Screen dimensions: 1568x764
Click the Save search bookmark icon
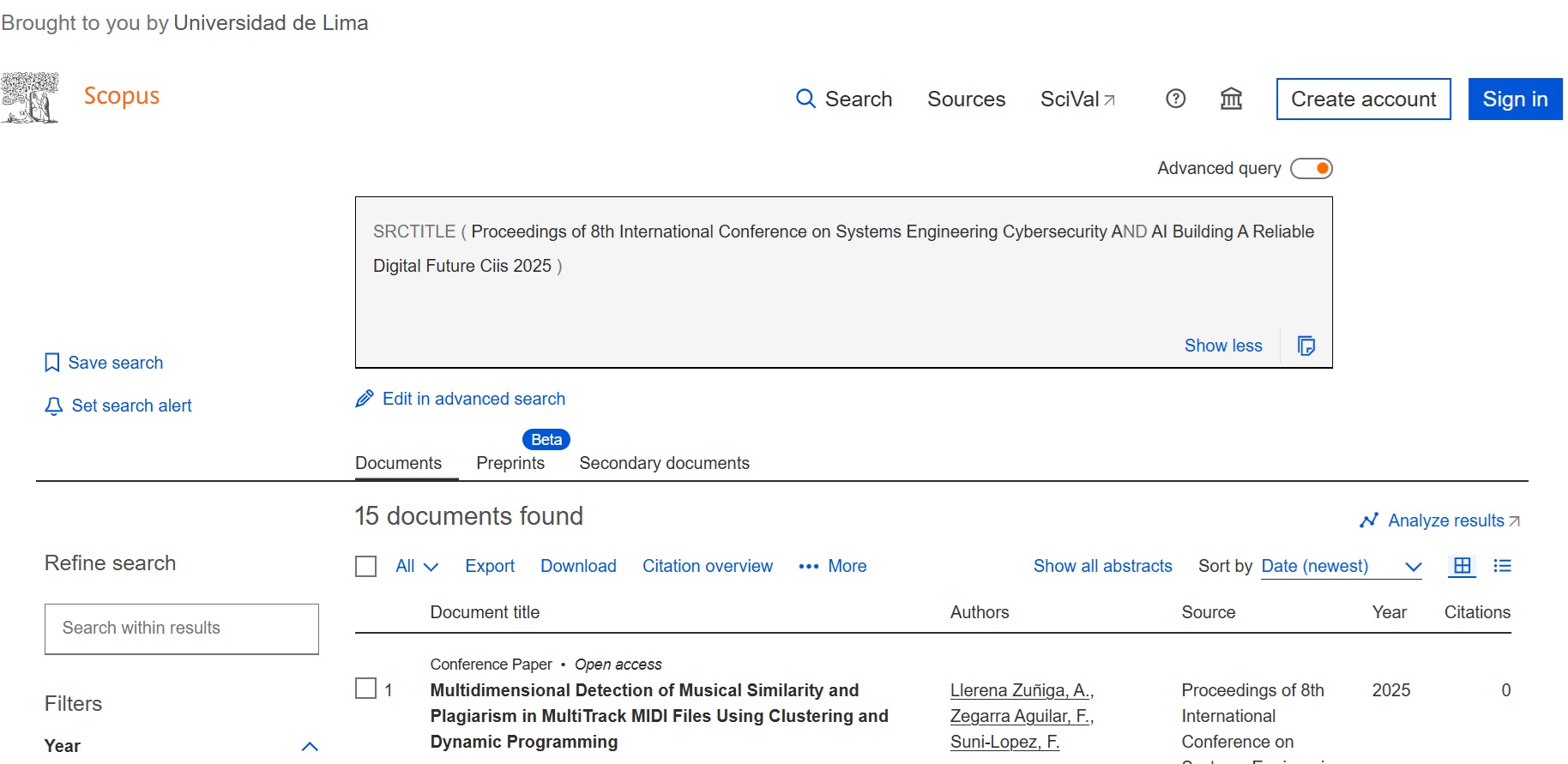[x=52, y=363]
